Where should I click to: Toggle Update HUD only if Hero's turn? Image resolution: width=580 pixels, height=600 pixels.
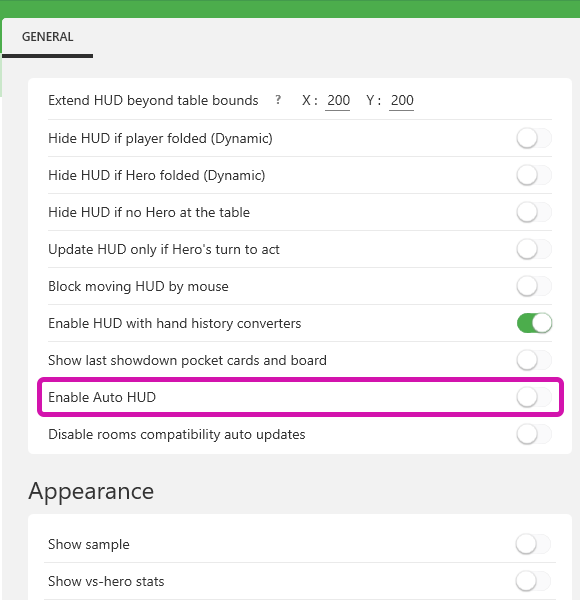click(x=534, y=249)
